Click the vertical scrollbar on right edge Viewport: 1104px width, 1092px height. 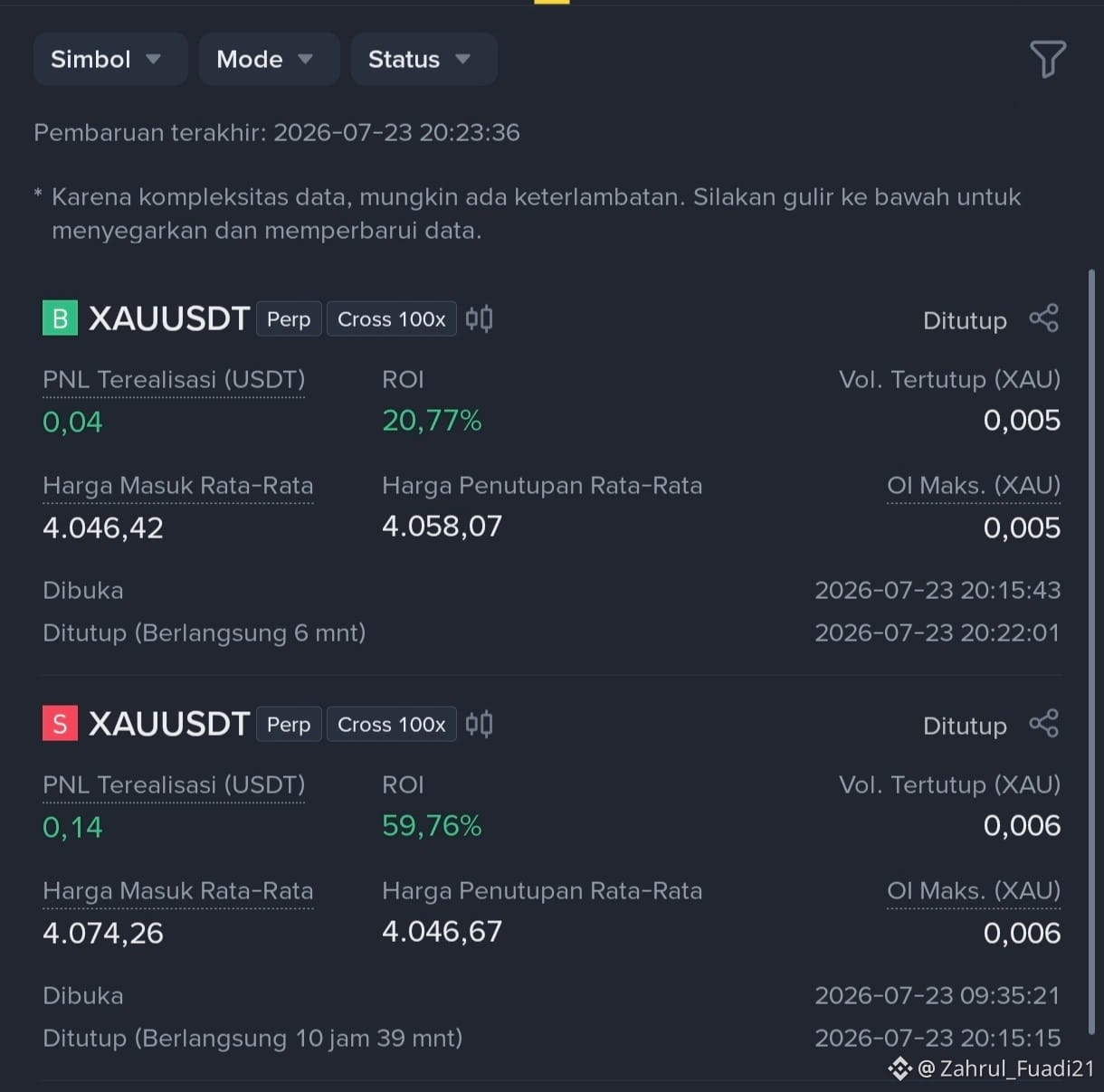(x=1091, y=651)
